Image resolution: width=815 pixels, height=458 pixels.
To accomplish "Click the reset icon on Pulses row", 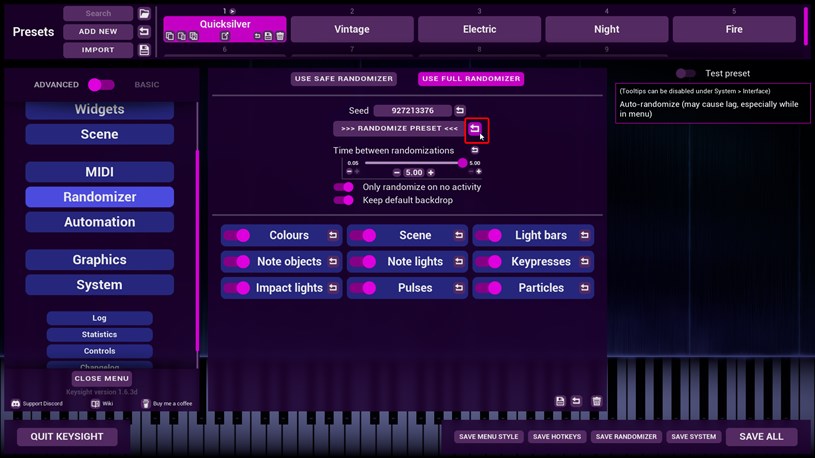I will tap(459, 287).
